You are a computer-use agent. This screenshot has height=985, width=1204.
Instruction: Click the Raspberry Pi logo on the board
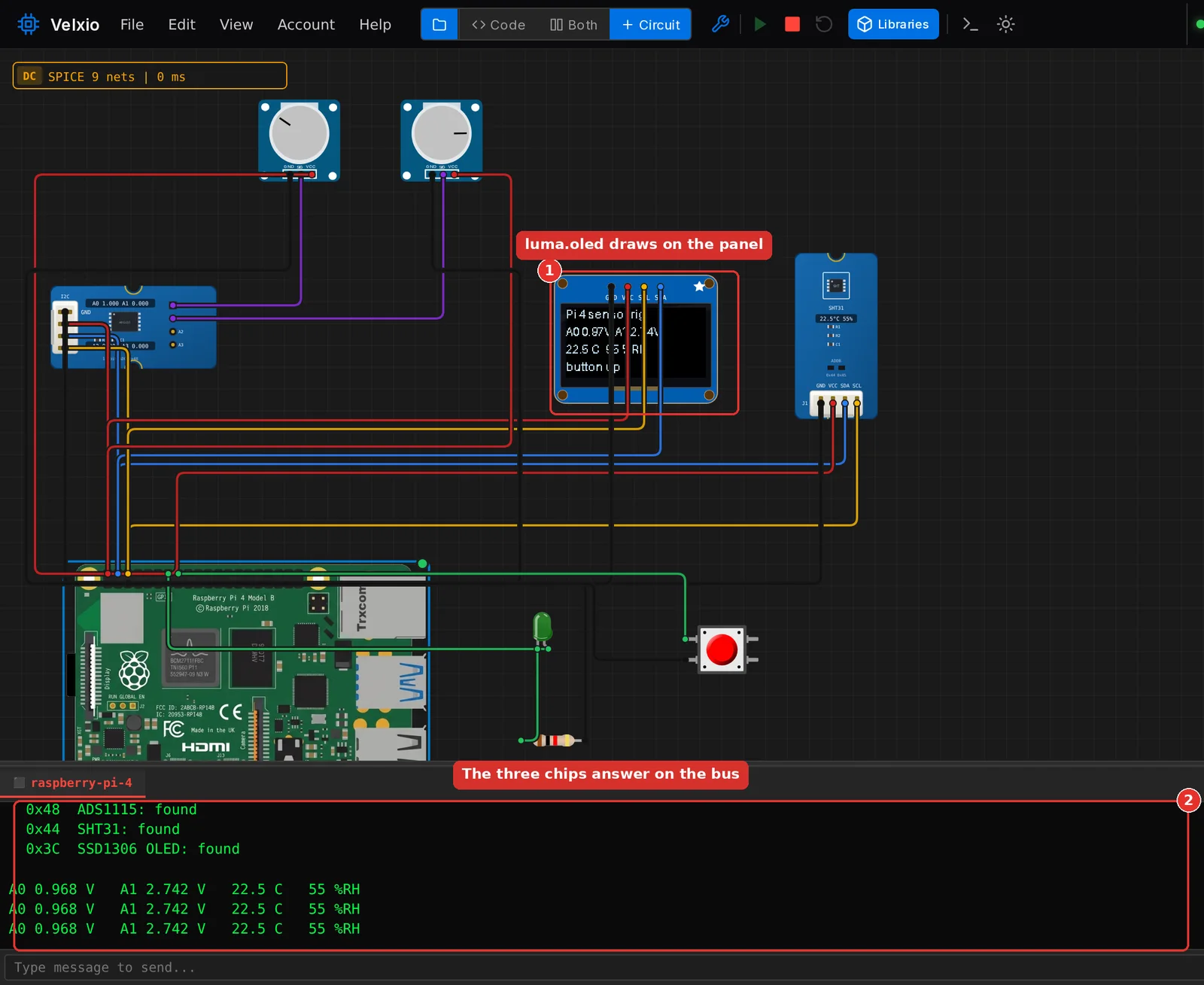[x=135, y=670]
